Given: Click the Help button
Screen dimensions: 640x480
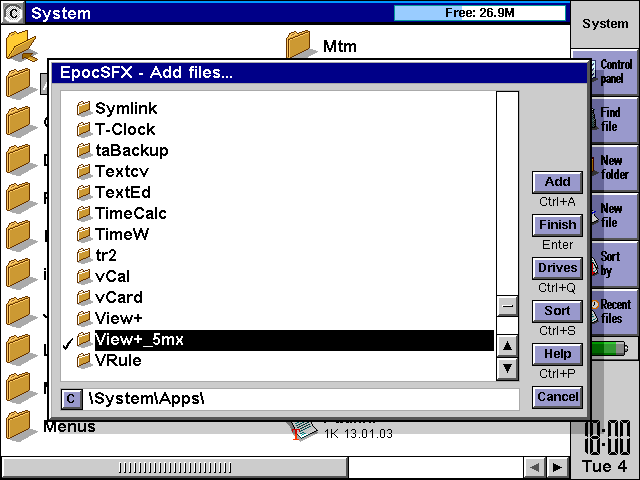Looking at the screenshot, I should 557,354.
